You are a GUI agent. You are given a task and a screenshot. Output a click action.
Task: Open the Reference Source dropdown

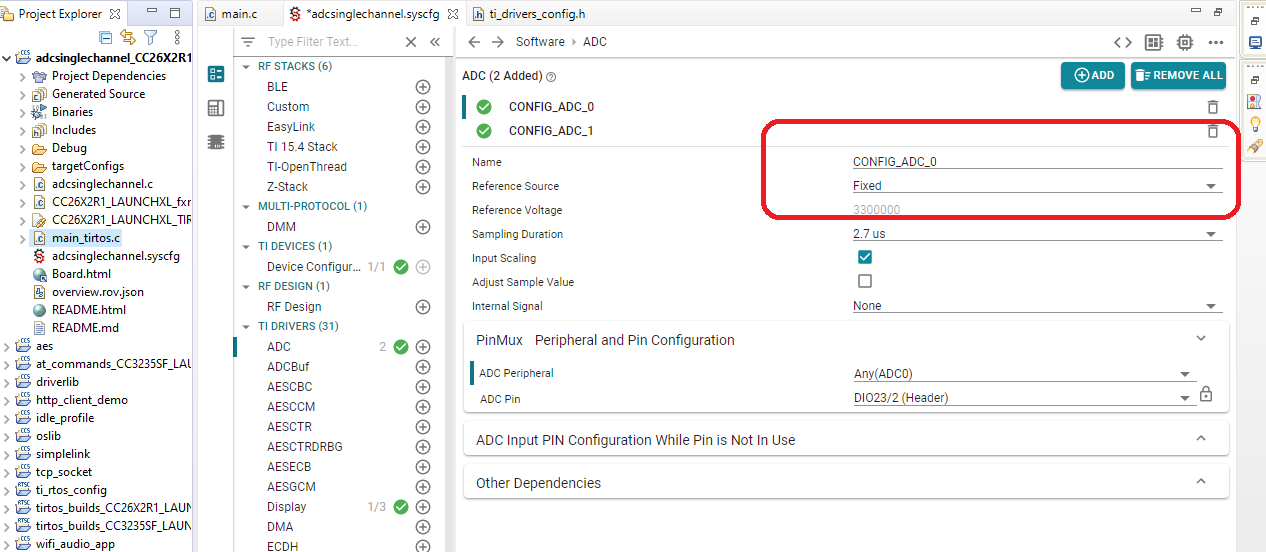coord(1036,186)
